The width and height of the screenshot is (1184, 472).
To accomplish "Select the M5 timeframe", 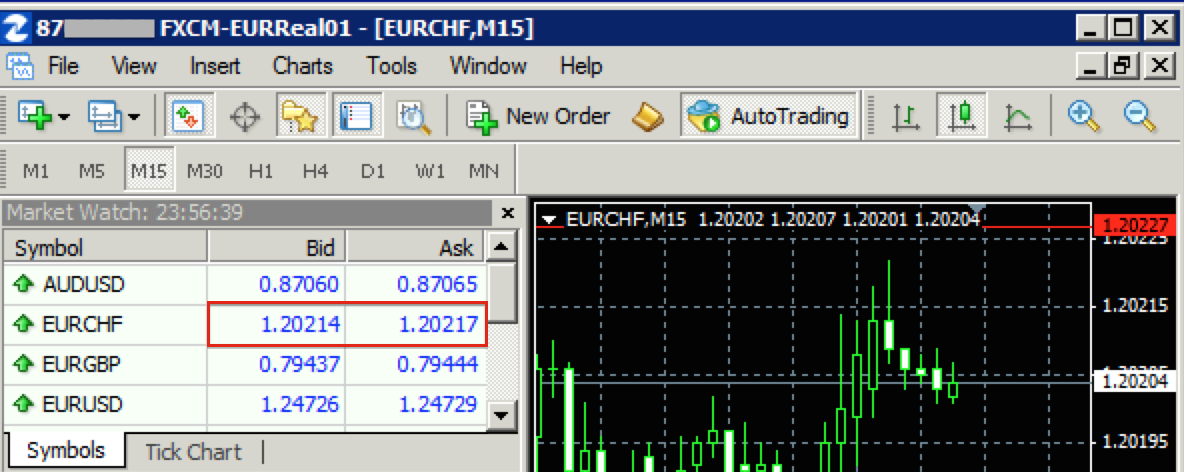I will (x=91, y=171).
